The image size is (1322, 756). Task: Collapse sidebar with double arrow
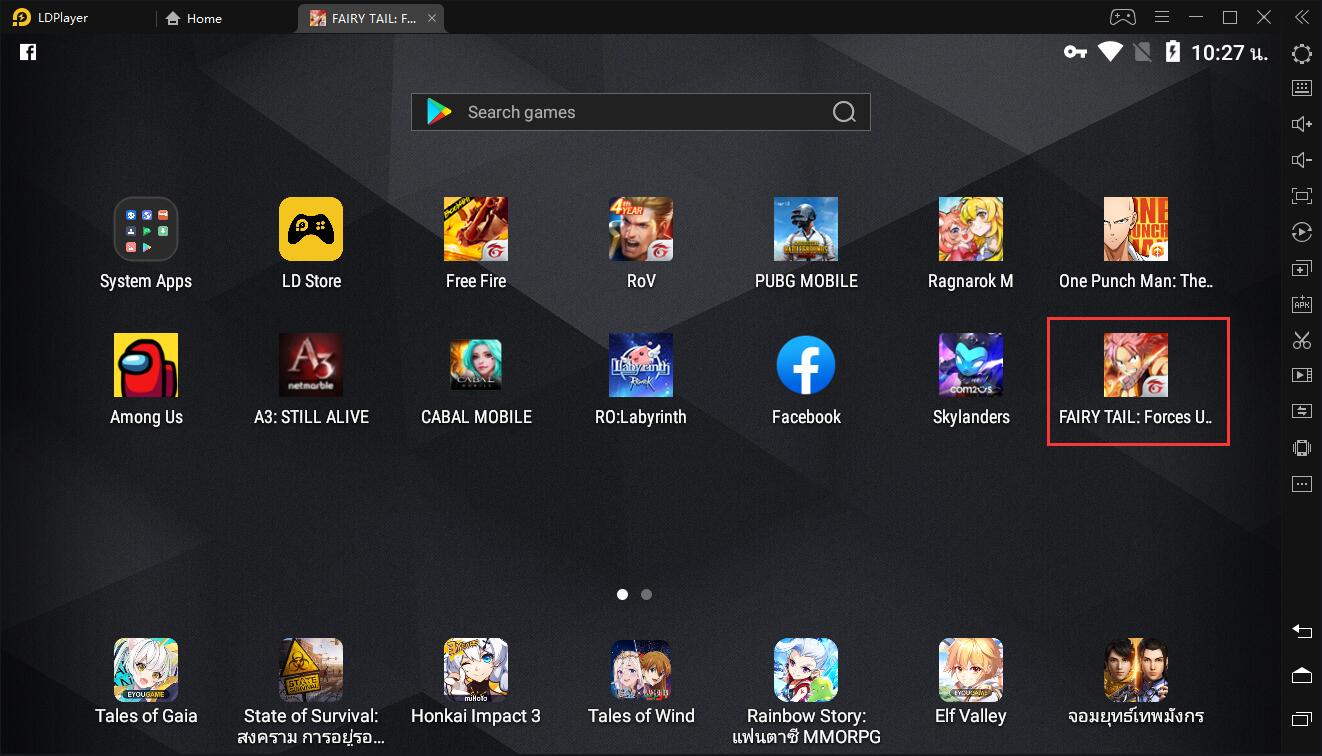coord(1301,17)
